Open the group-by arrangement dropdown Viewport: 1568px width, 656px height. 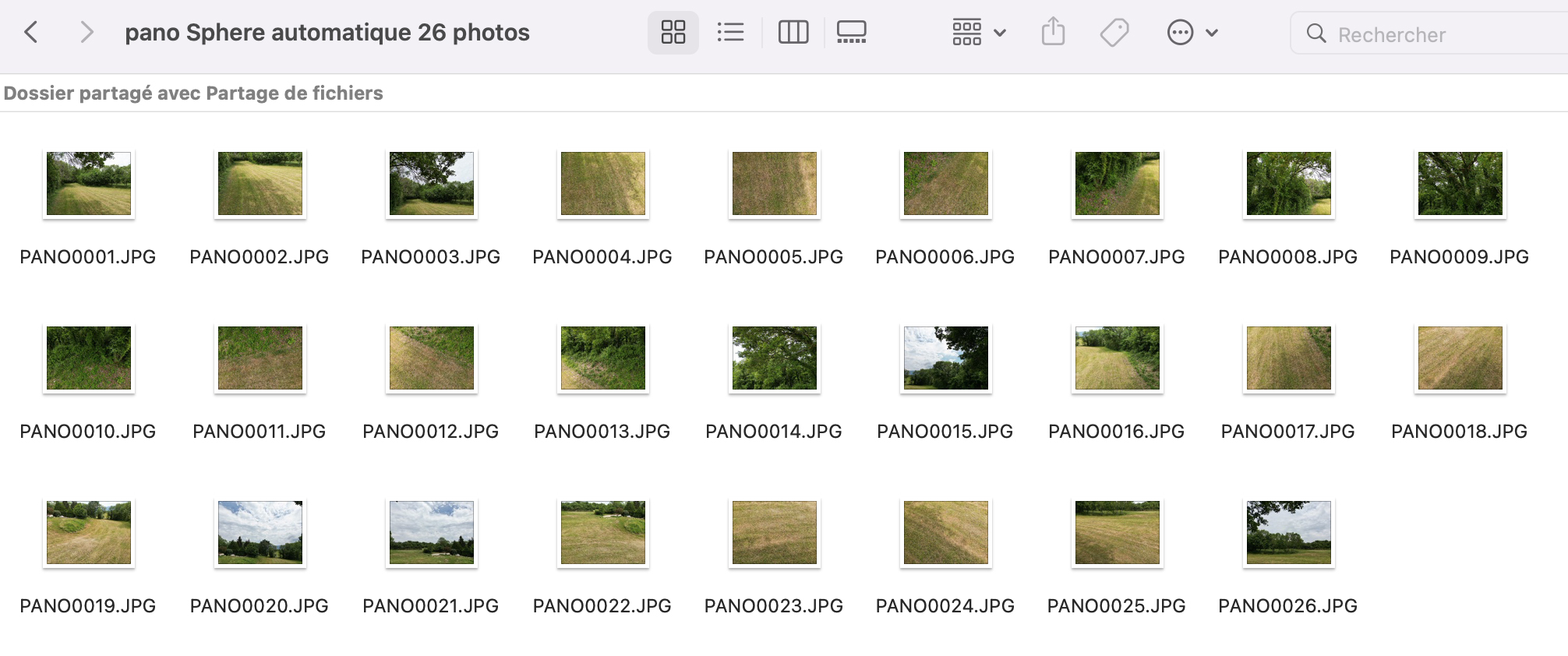tap(979, 33)
